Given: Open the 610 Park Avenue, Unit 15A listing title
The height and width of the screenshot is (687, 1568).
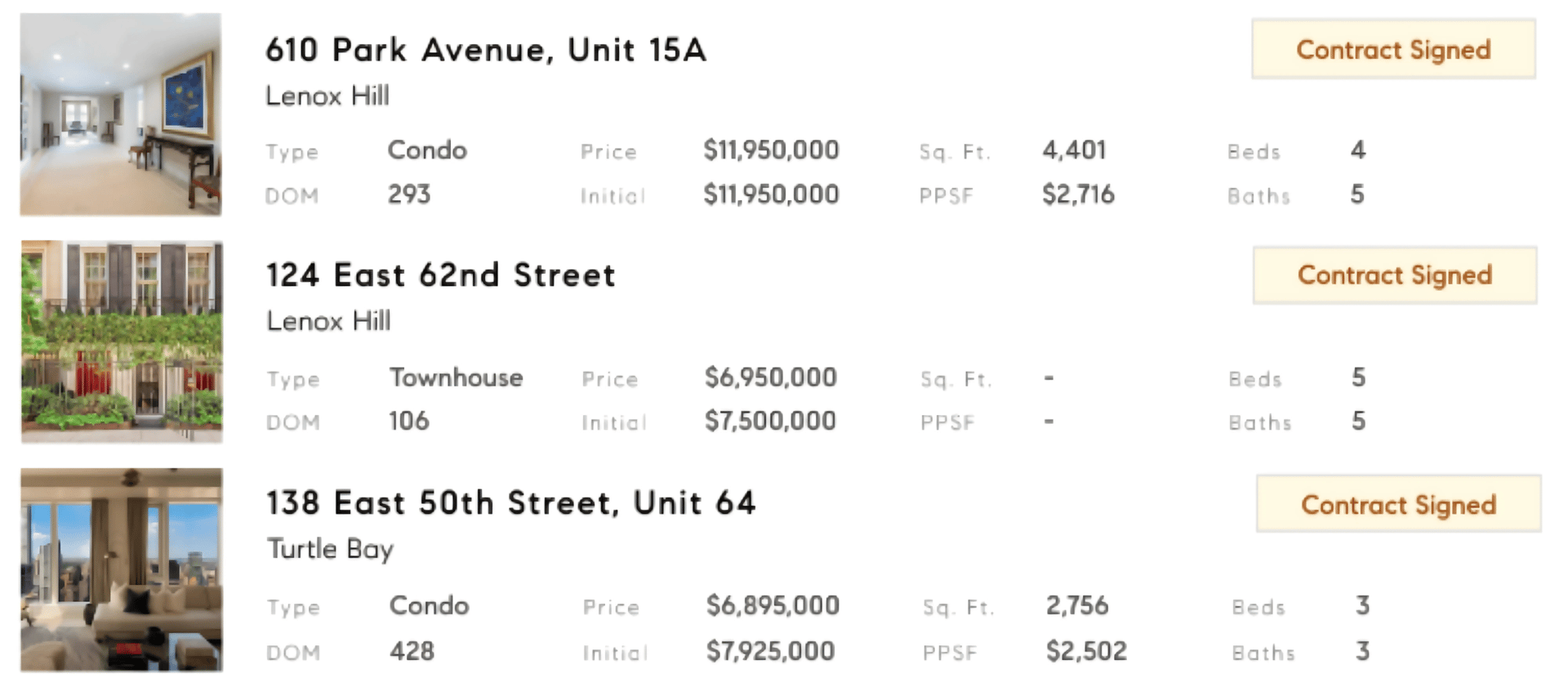Looking at the screenshot, I should tap(486, 50).
